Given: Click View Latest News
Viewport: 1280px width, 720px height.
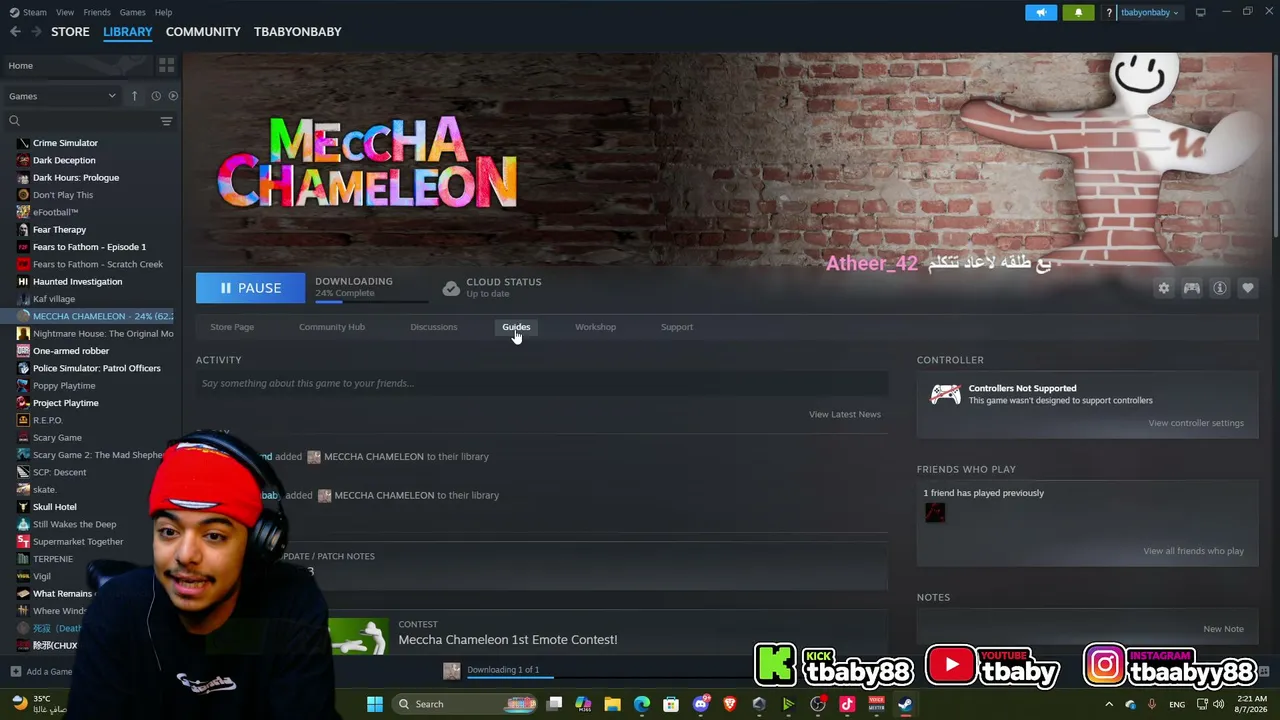Looking at the screenshot, I should coord(845,414).
